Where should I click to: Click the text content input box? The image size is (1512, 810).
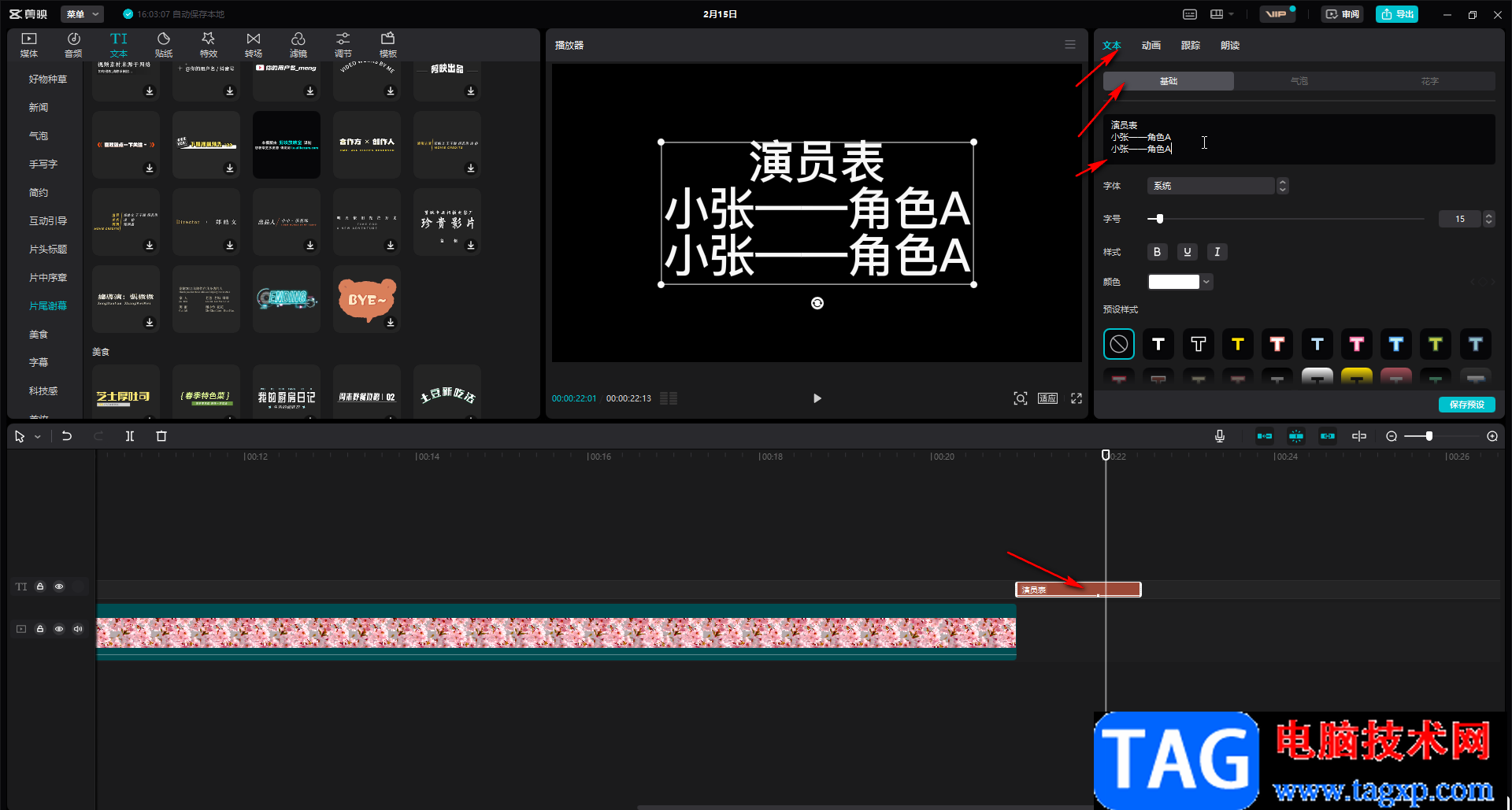click(1299, 139)
